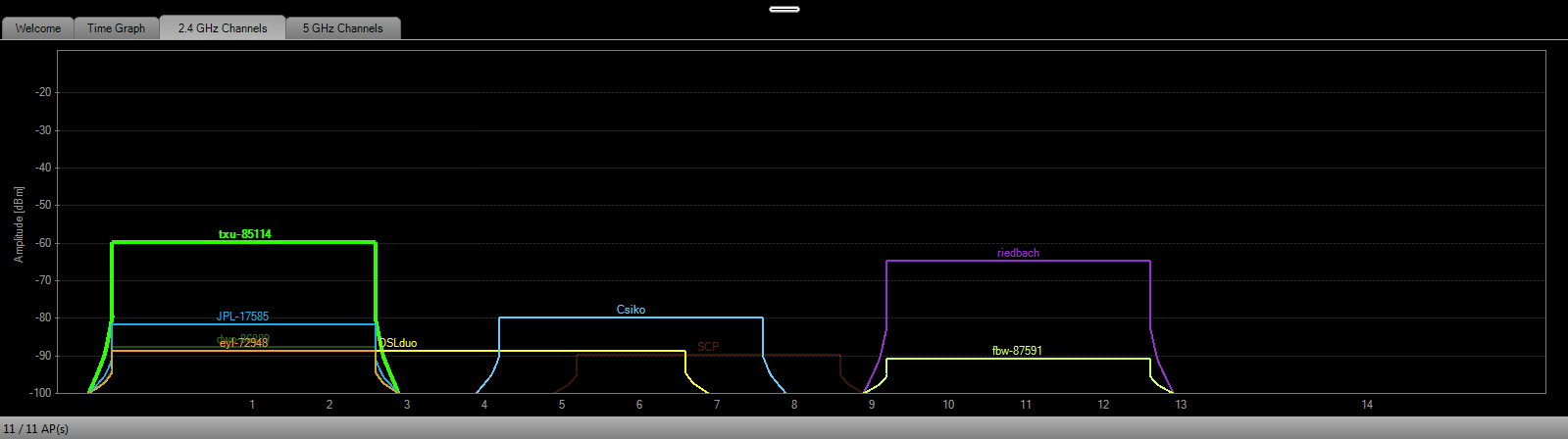Screen dimensions: 1568x439
Task: Click channel 1 on the axis
Action: coord(252,405)
